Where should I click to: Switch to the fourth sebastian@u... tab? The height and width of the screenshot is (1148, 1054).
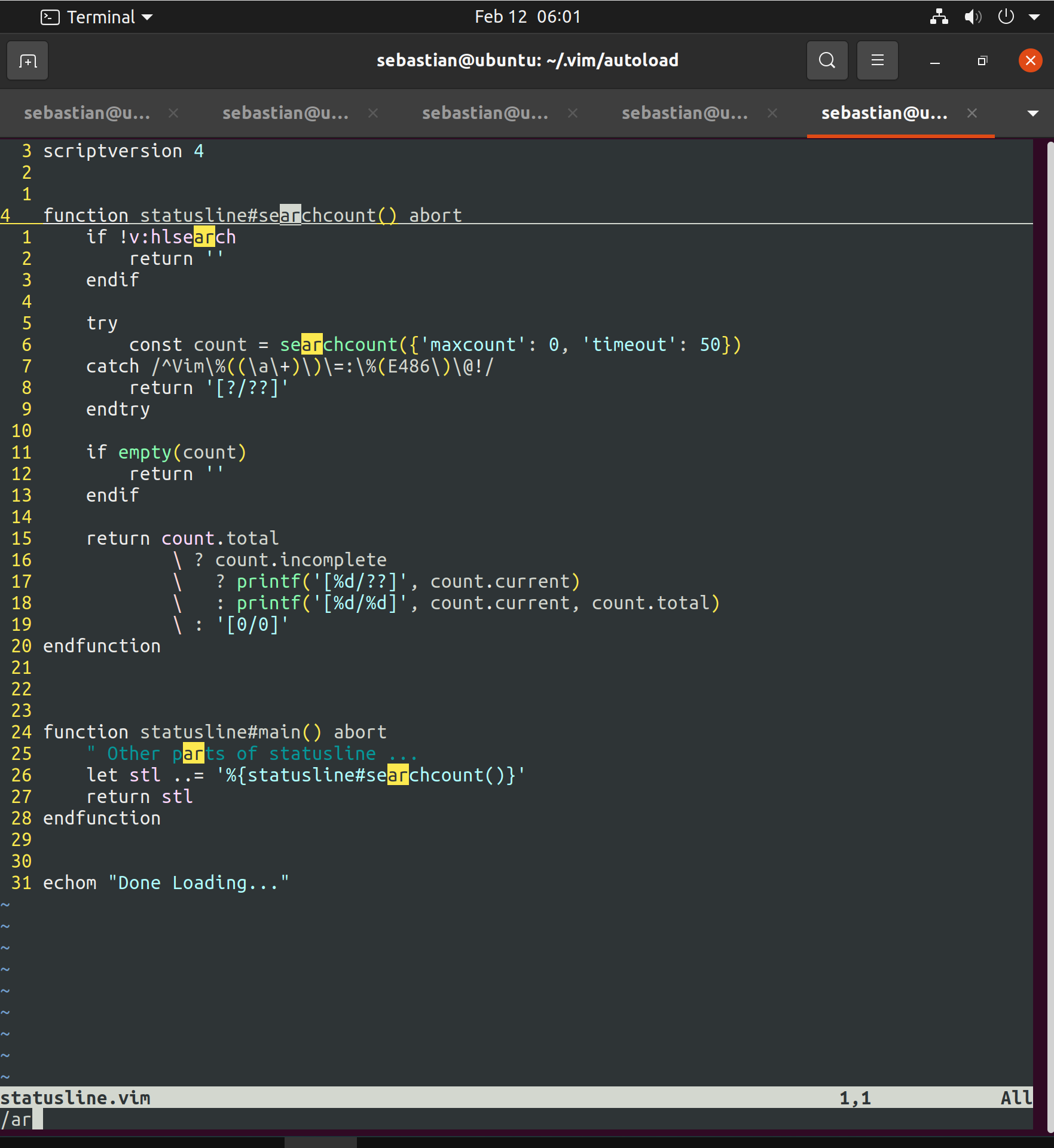point(685,113)
